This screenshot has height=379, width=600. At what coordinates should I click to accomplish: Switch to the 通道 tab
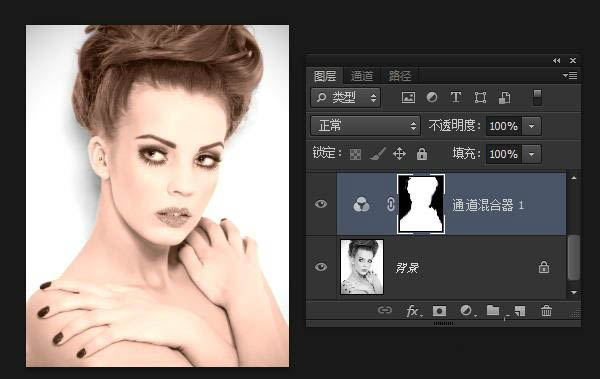tap(362, 76)
